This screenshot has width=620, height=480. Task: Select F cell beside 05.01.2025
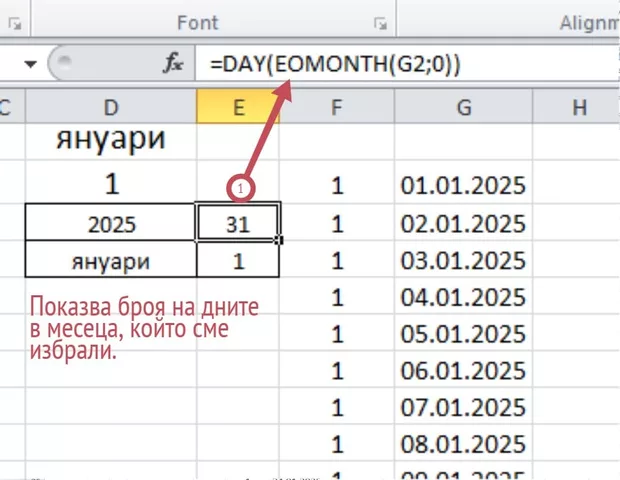point(337,333)
